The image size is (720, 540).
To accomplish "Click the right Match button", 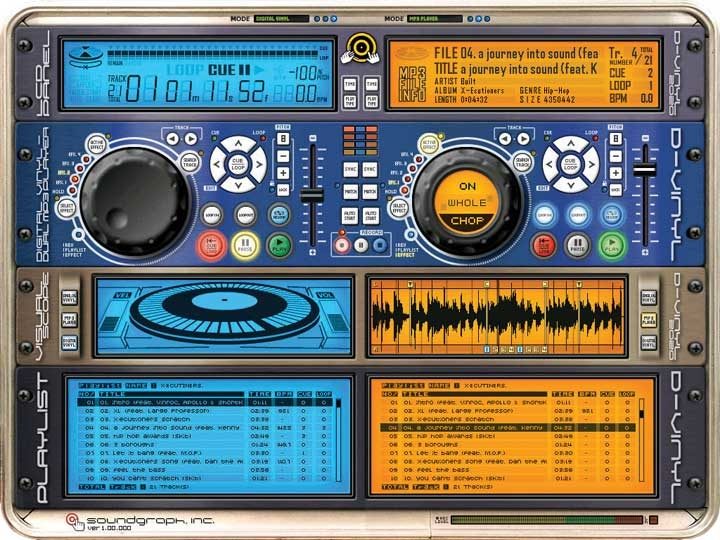I will tap(370, 191).
